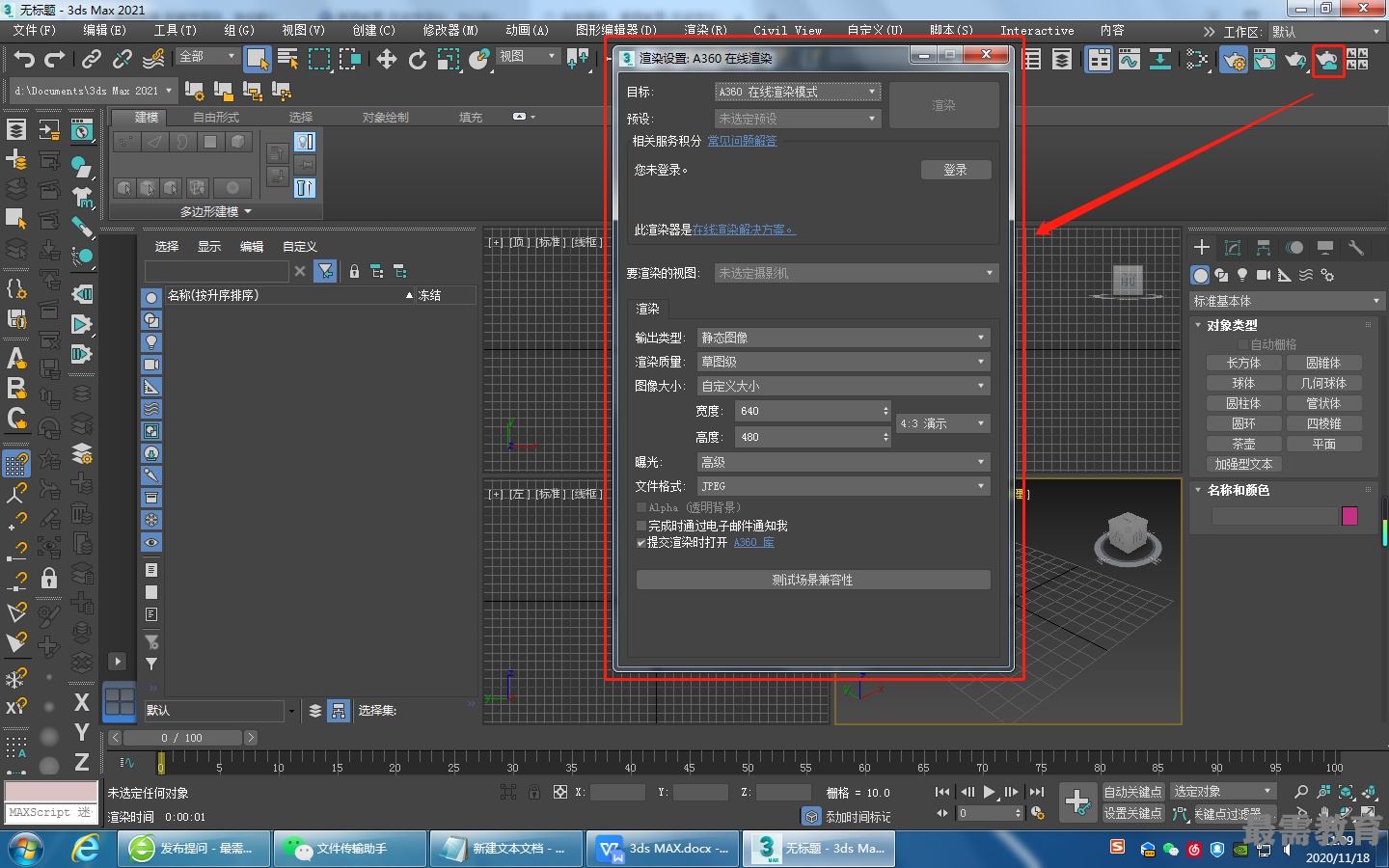Click the viewport layout quad icon
The width and height of the screenshot is (1389, 868).
[x=120, y=702]
